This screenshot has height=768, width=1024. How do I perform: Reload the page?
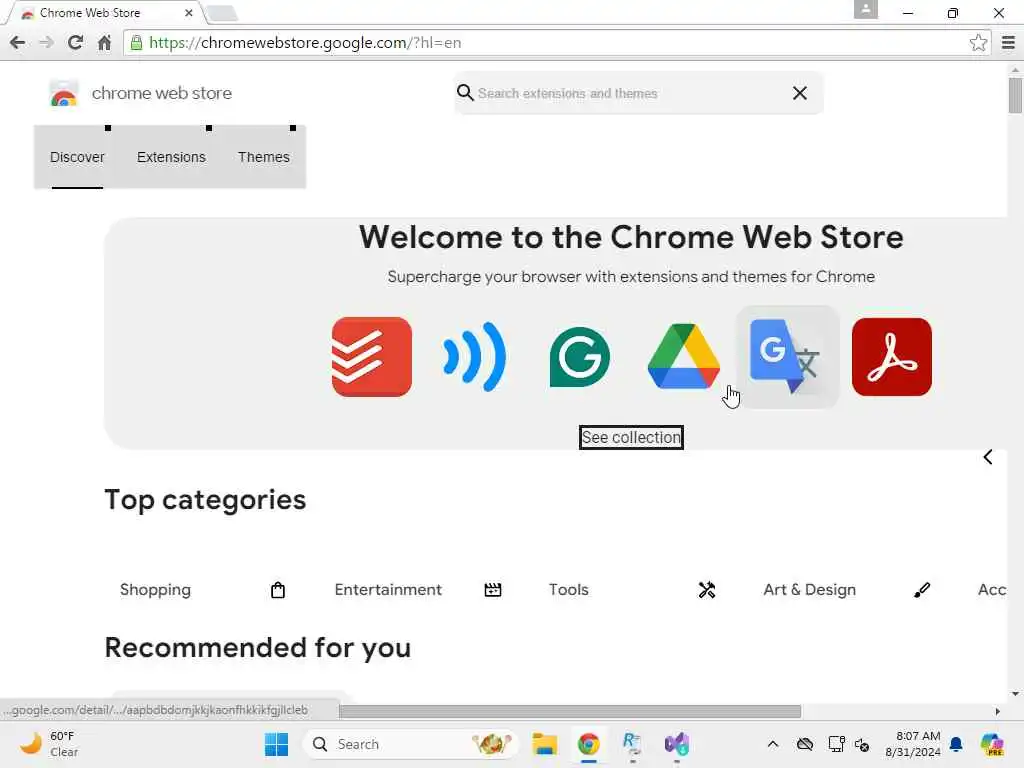(x=75, y=43)
